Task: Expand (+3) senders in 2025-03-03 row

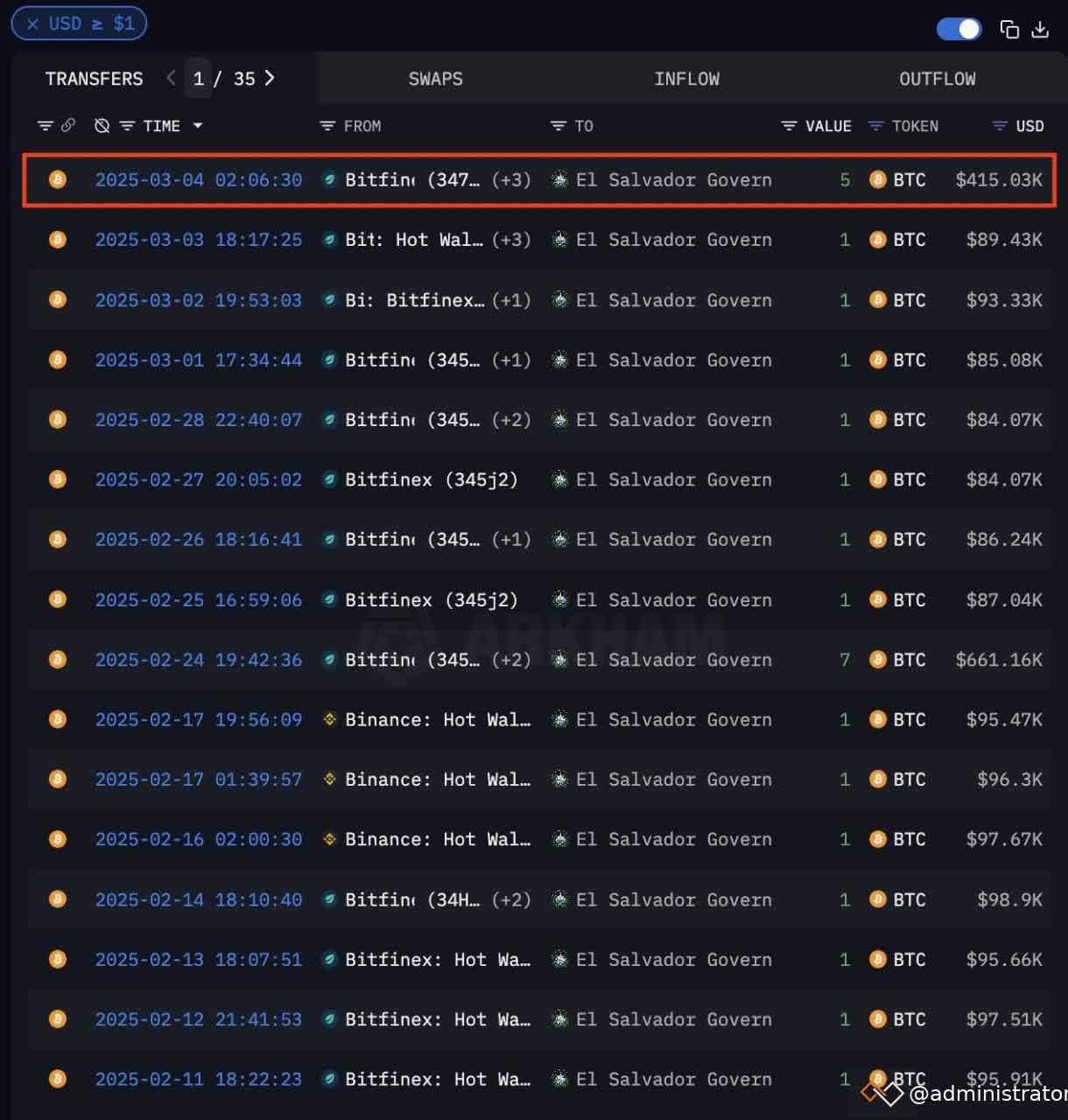Action: (x=511, y=240)
